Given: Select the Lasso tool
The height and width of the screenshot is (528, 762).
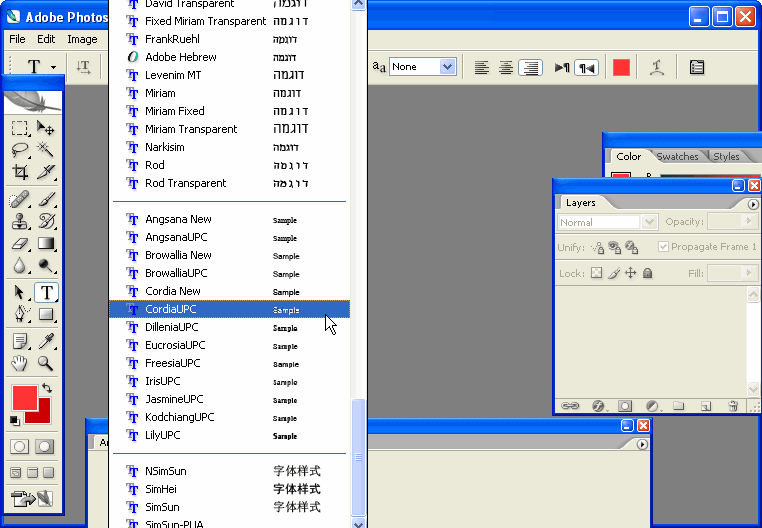Looking at the screenshot, I should tap(19, 150).
